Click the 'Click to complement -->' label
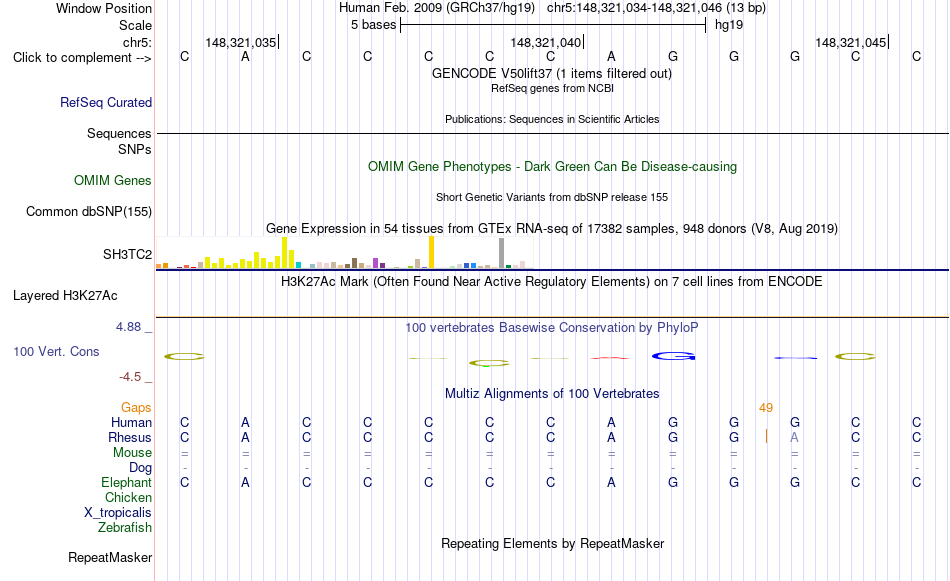Viewport: 950px width, 581px height. point(82,58)
